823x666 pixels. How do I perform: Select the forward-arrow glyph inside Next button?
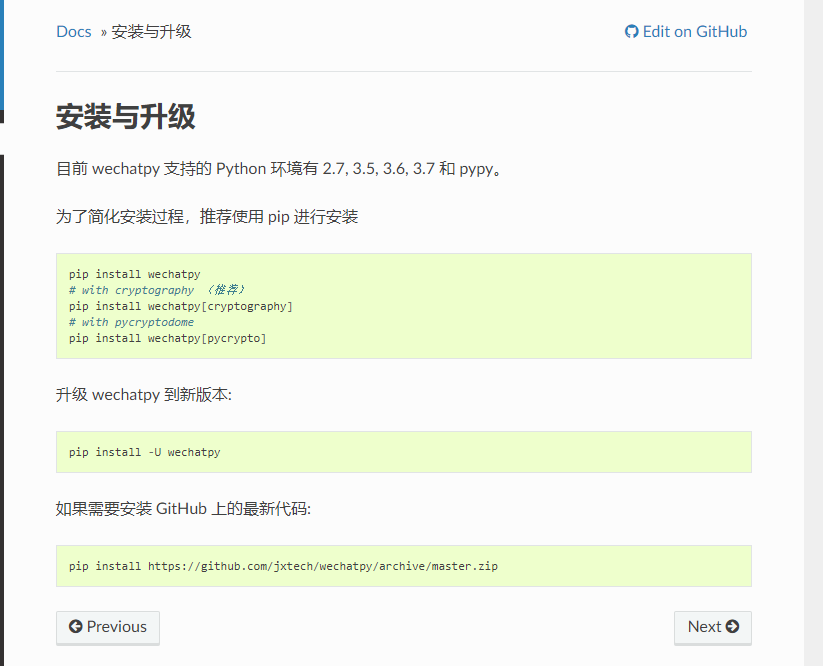[x=730, y=627]
